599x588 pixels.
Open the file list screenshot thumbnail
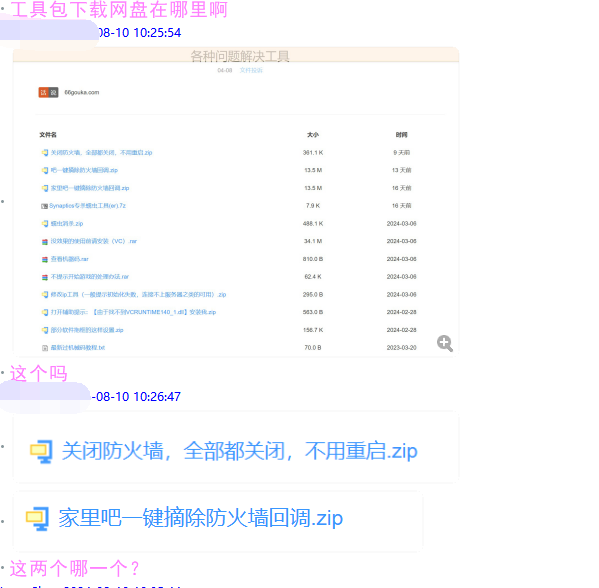(236, 202)
